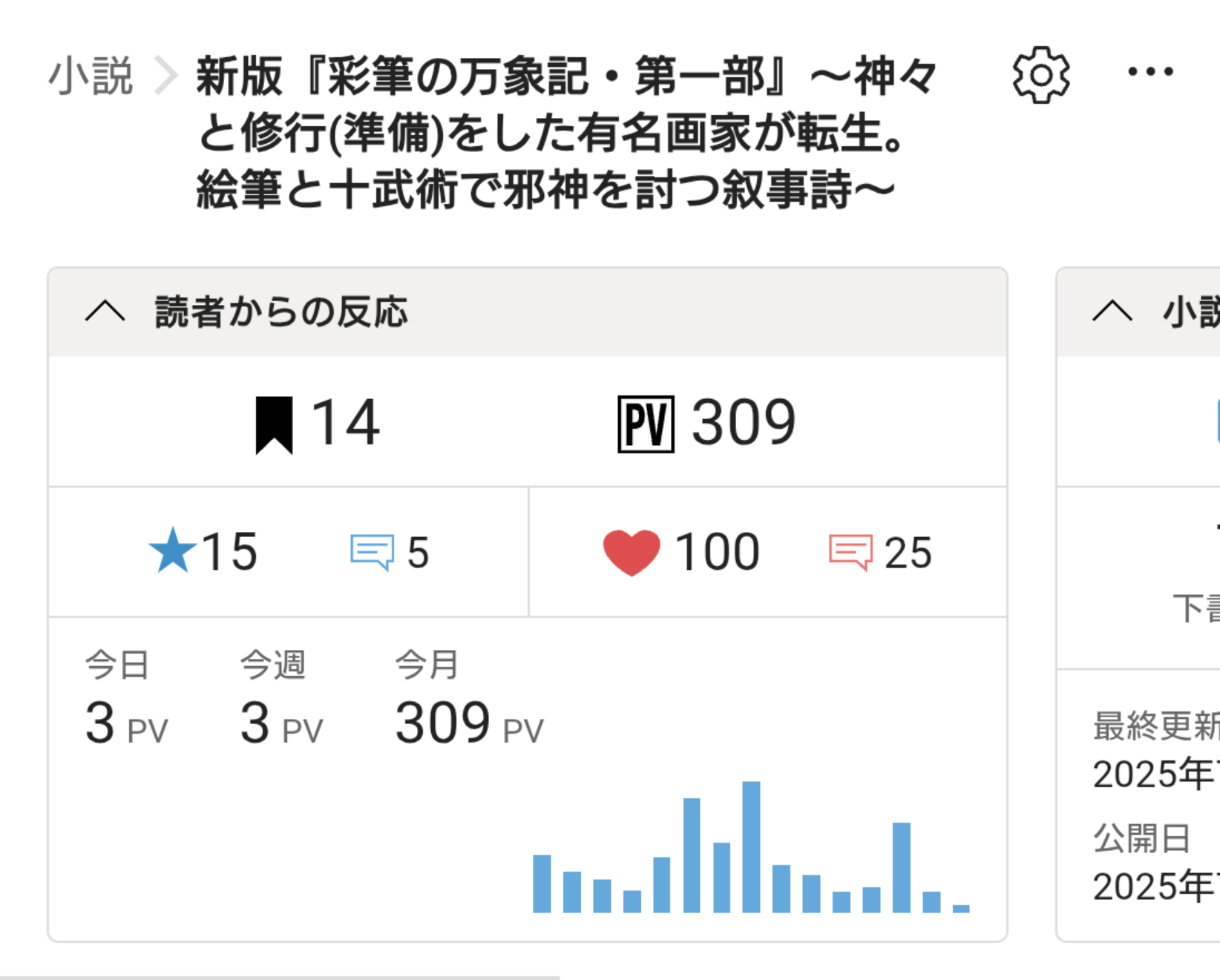
Task: Click the horizontal scrollbar at the bottom
Action: coord(280,976)
